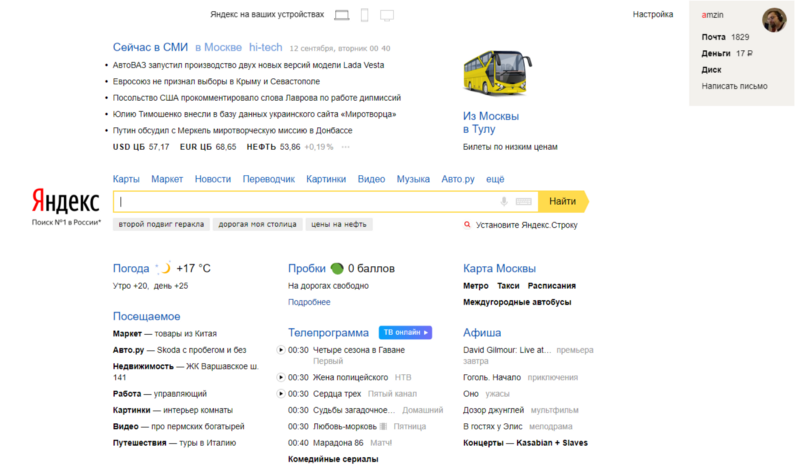This screenshot has height=467, width=800.
Task: Click the Подробнее traffic link
Action: 309,302
